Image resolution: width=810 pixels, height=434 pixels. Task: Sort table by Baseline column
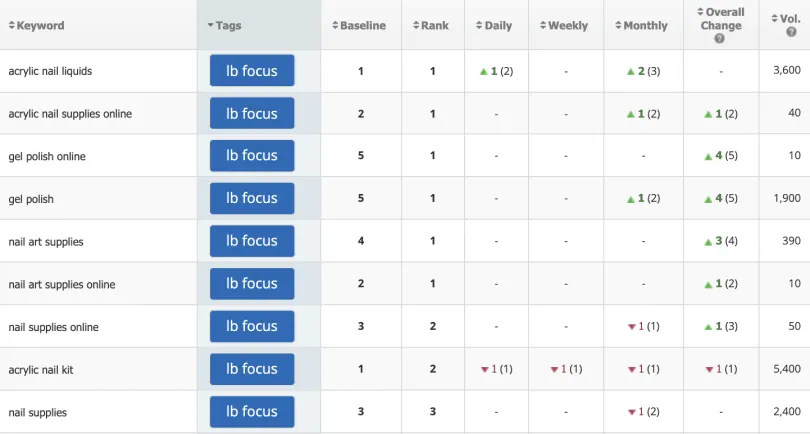coord(359,25)
